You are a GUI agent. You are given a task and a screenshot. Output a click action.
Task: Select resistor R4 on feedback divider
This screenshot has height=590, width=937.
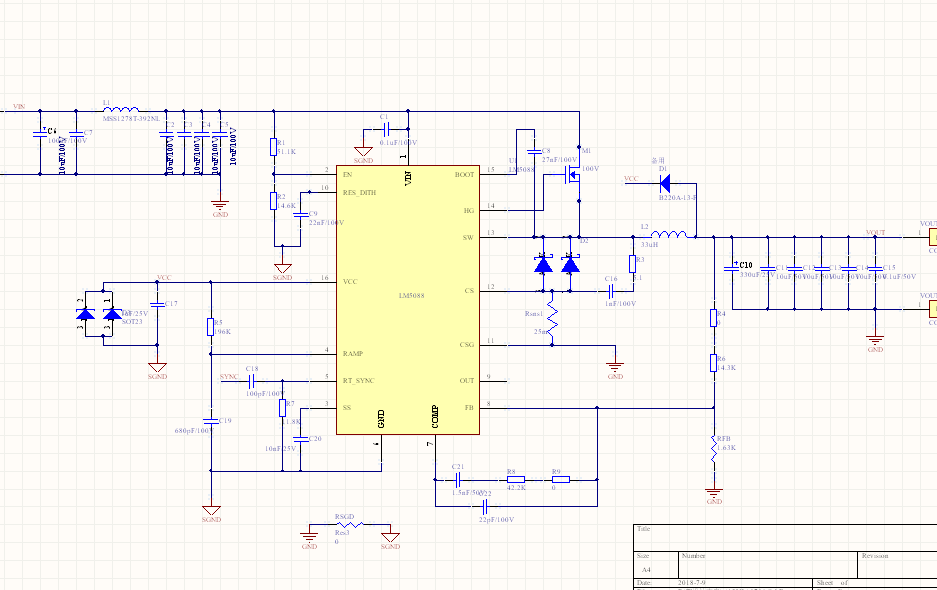click(x=714, y=318)
